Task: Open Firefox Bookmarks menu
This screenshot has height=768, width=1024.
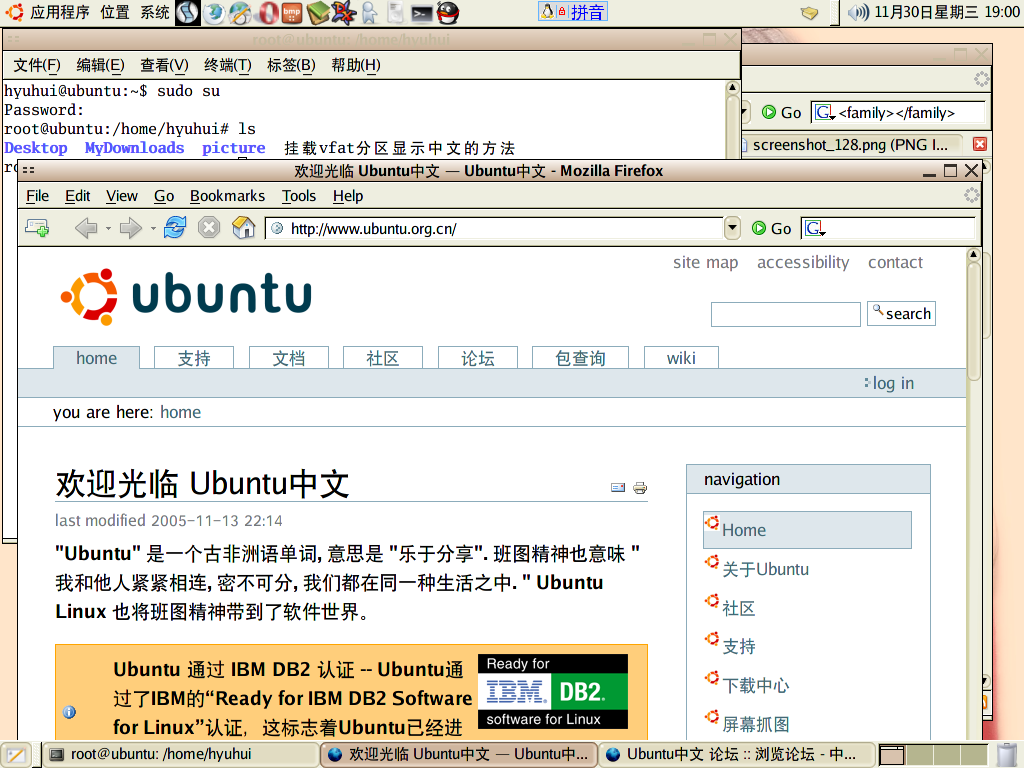Action: [x=227, y=196]
